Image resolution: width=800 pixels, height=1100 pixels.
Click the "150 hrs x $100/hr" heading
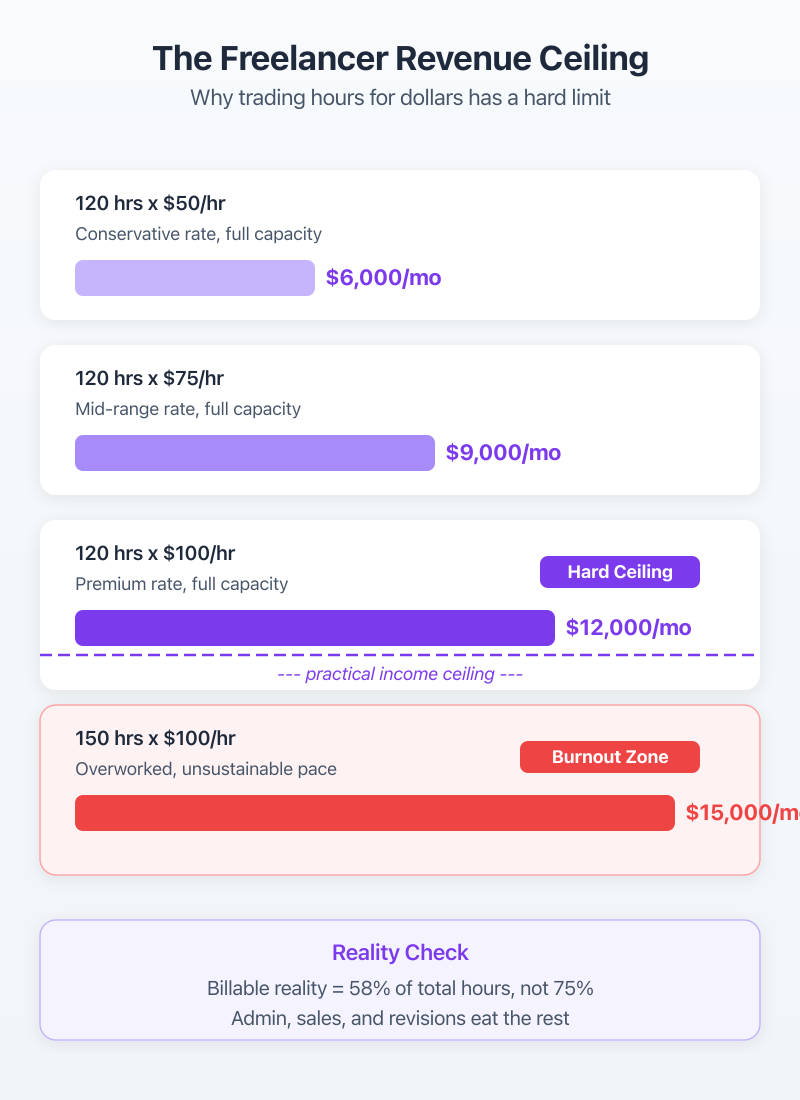click(x=155, y=739)
